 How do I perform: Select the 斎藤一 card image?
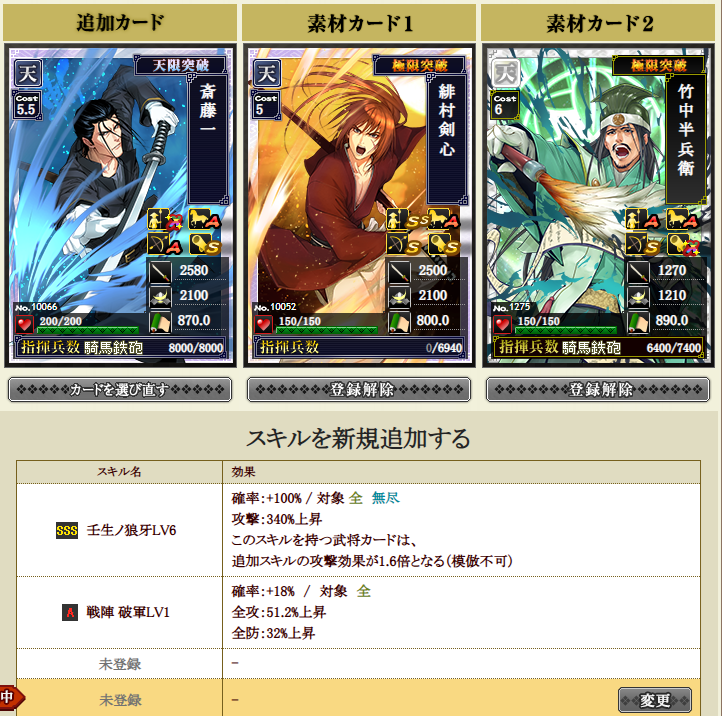[120, 205]
